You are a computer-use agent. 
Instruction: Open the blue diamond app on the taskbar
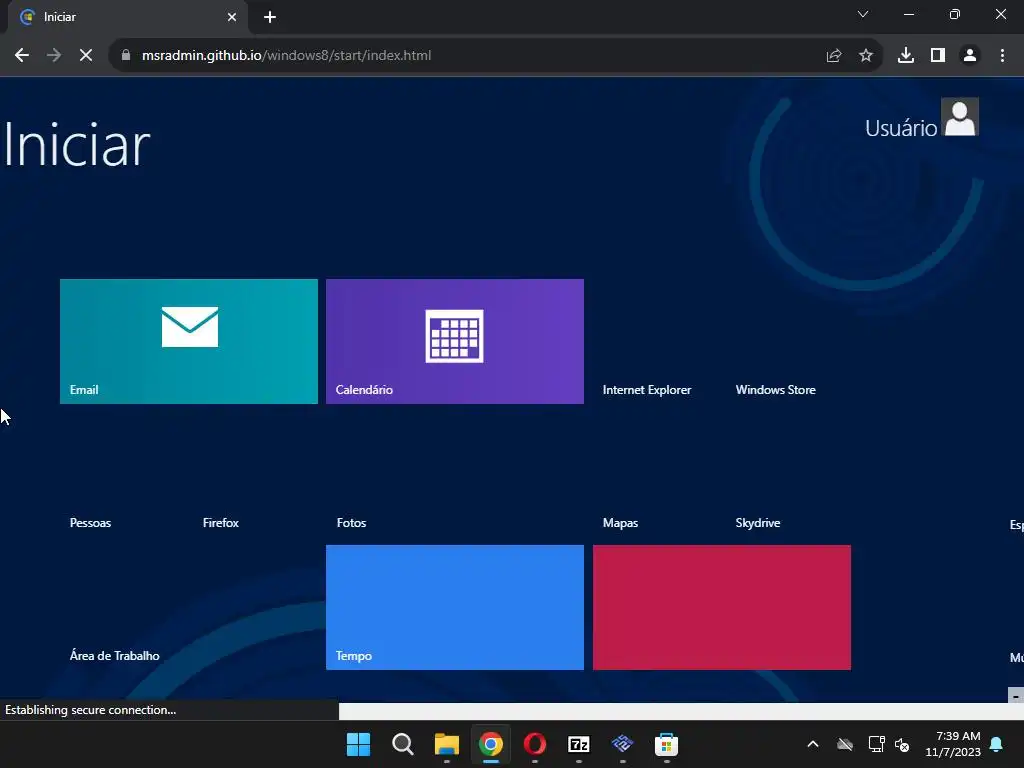coord(622,744)
